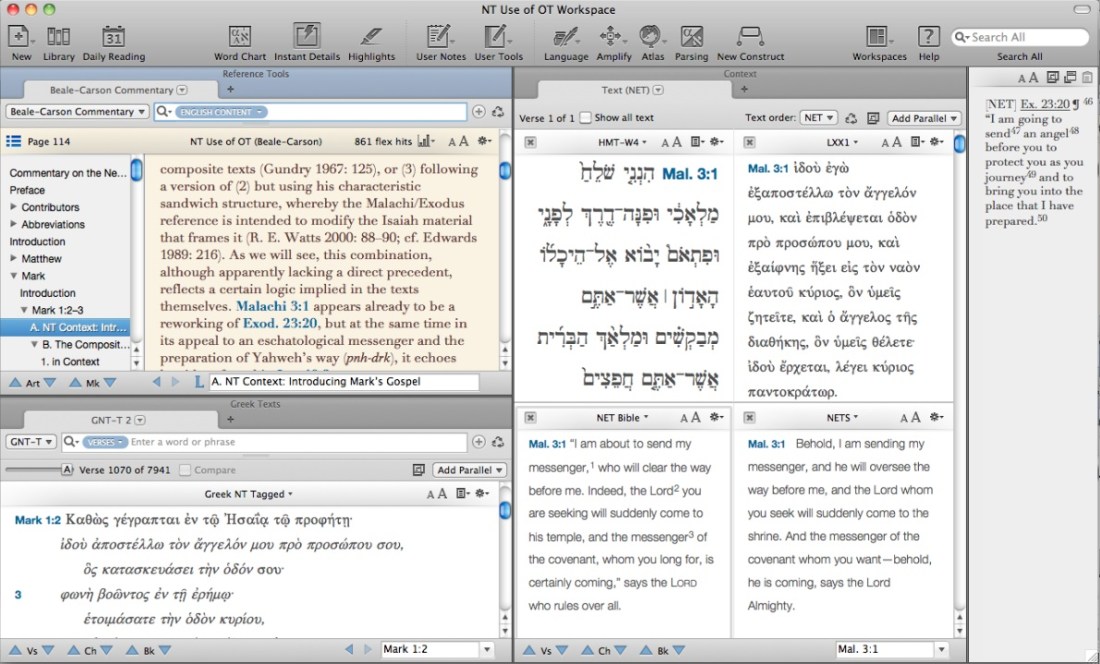Toggle the Compare checkbox

[x=185, y=470]
